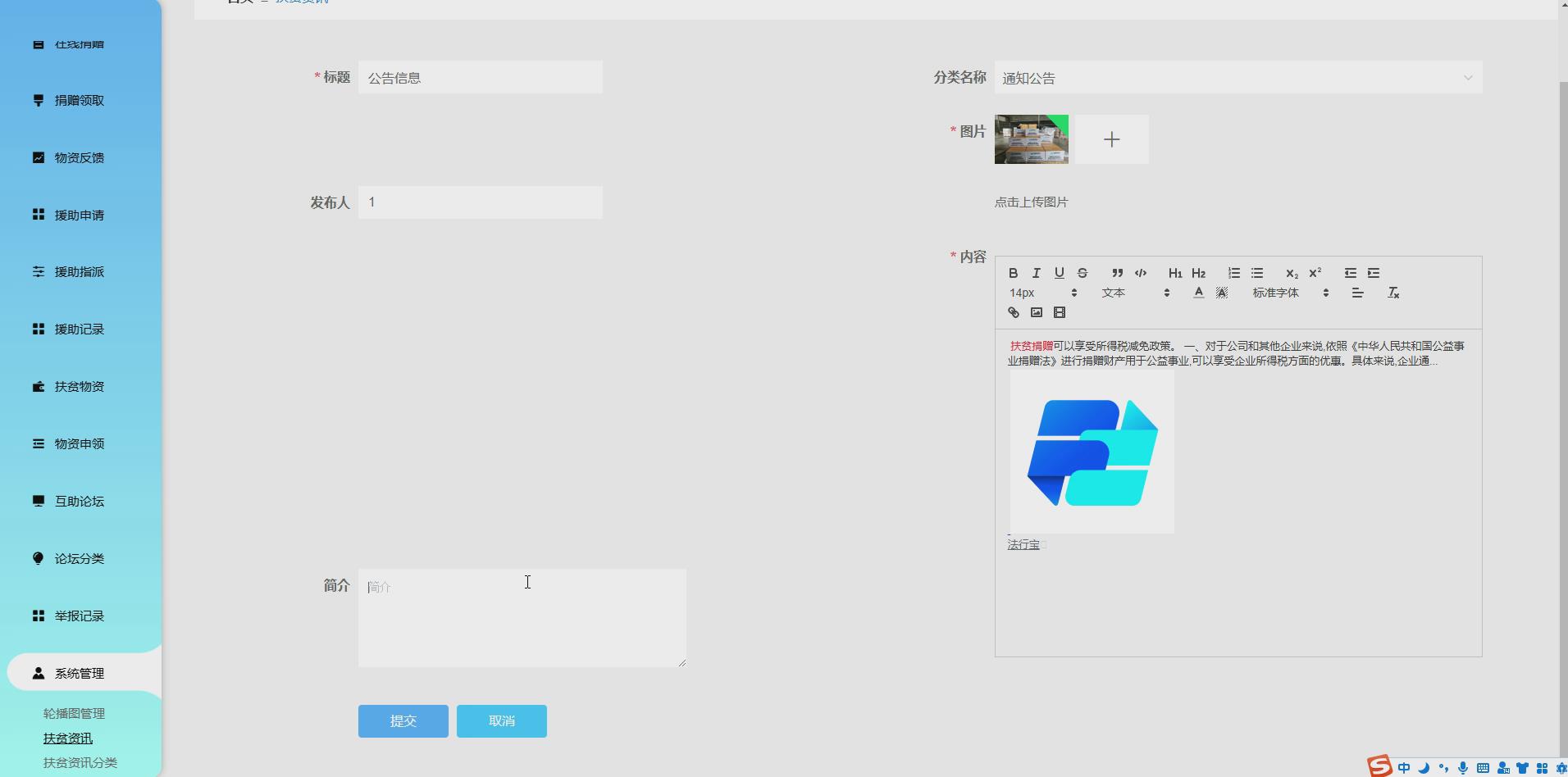Select the logo image in editor content

pyautogui.click(x=1092, y=452)
